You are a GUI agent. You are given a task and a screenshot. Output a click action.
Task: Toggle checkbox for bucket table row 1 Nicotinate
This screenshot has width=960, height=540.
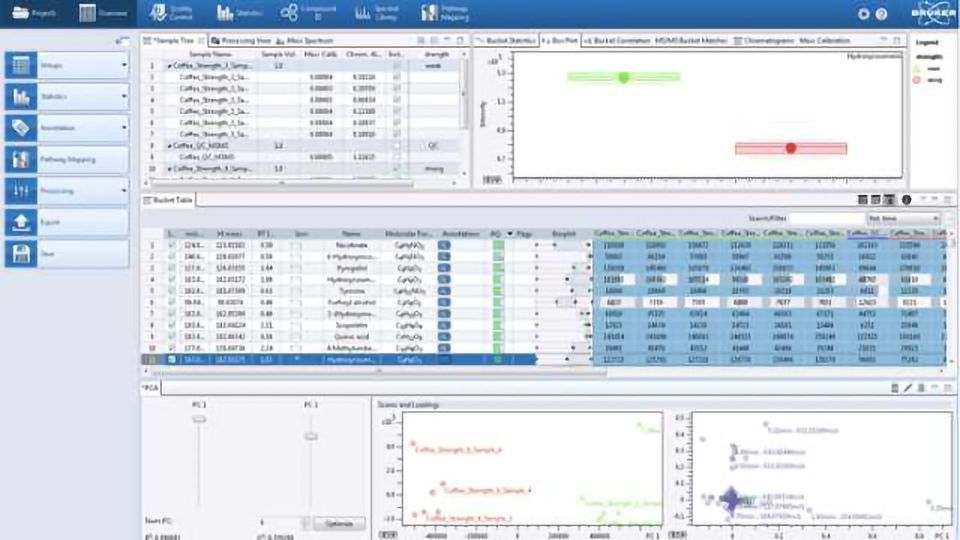[x=171, y=245]
